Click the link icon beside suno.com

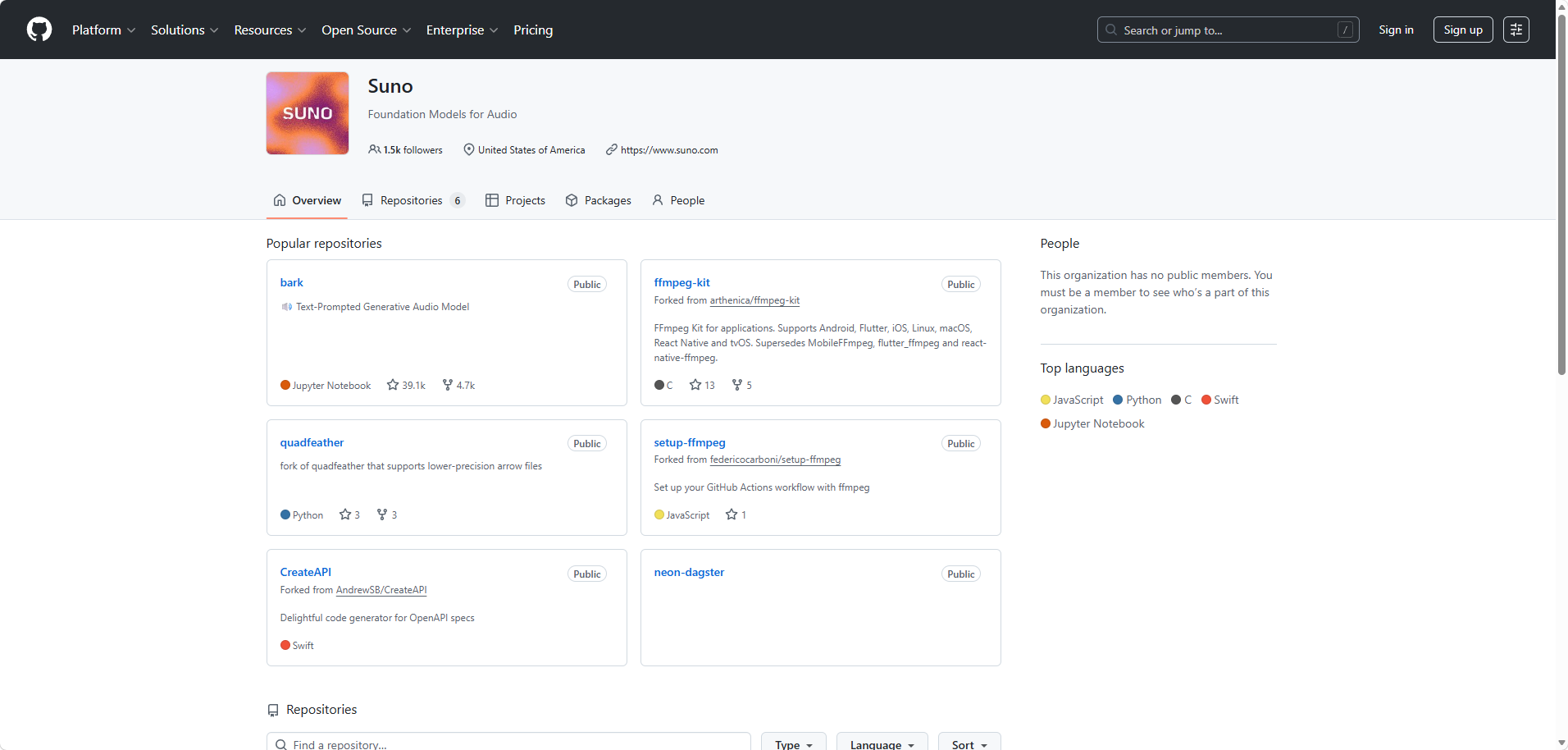point(612,149)
